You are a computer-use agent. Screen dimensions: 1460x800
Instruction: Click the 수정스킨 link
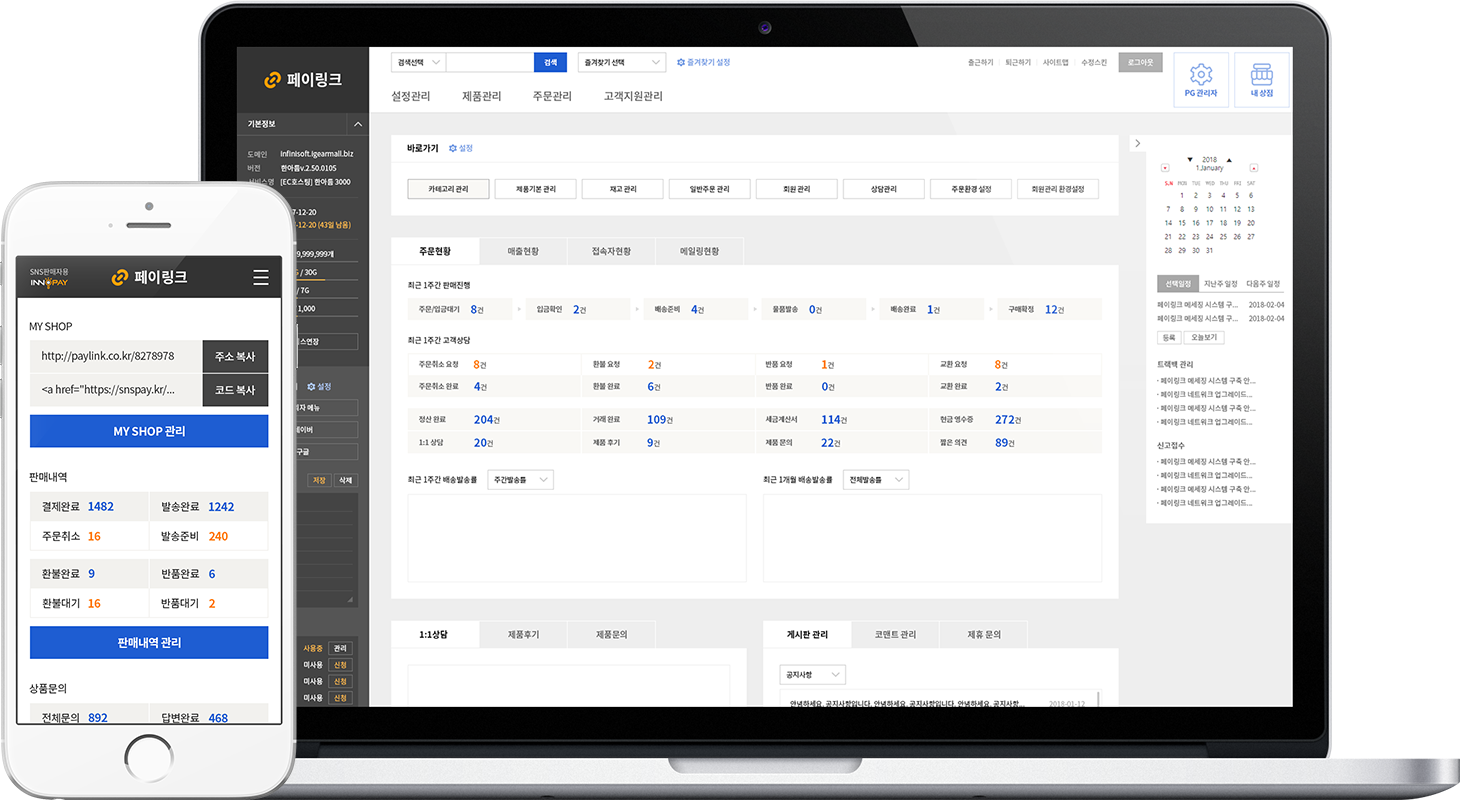tap(1094, 62)
